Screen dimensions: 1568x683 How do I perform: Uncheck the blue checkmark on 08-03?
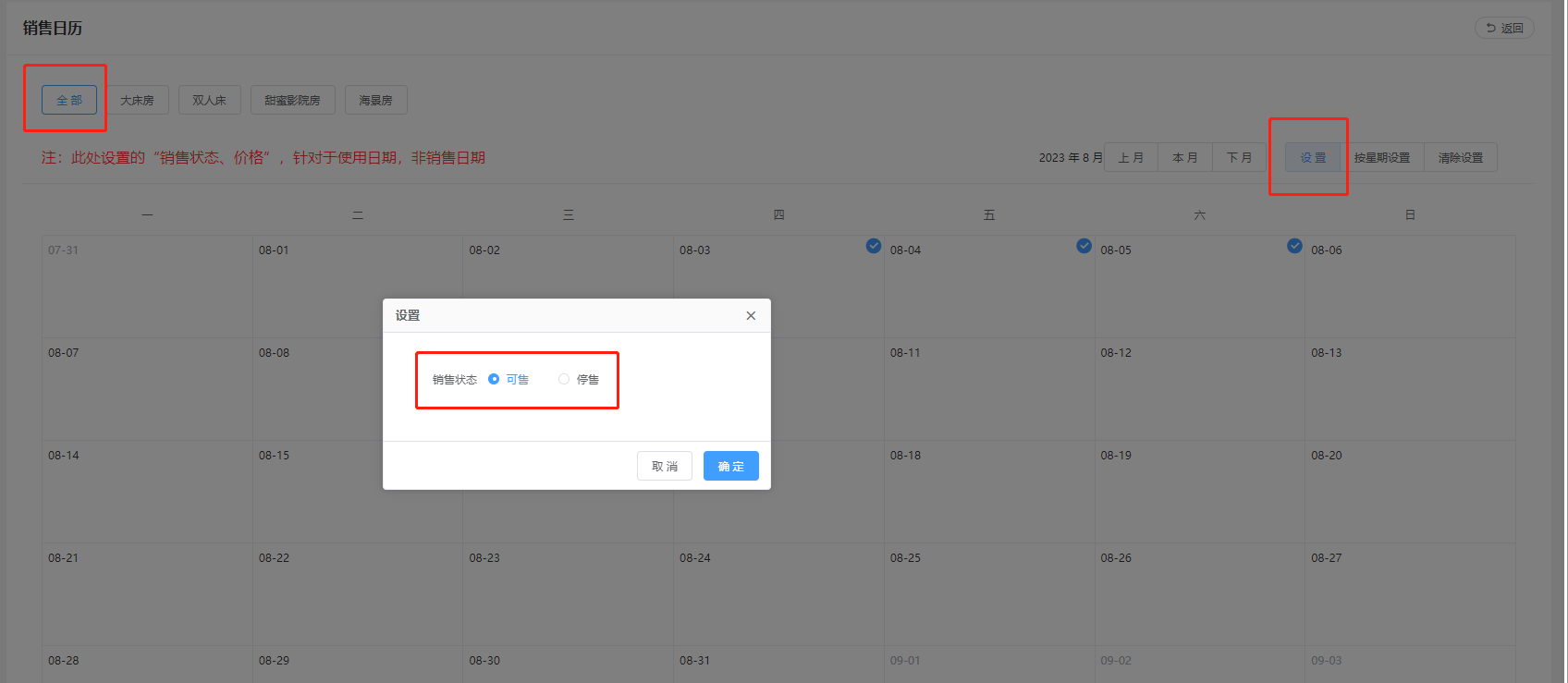pyautogui.click(x=873, y=246)
